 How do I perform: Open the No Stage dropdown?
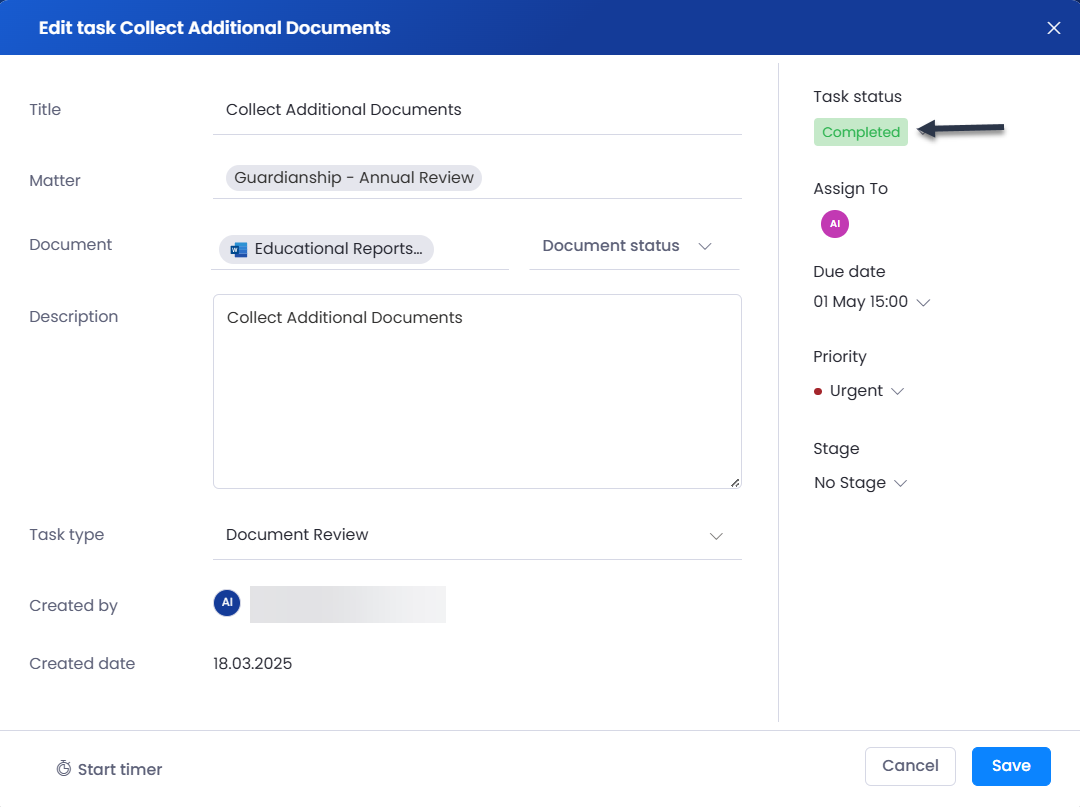click(x=860, y=483)
